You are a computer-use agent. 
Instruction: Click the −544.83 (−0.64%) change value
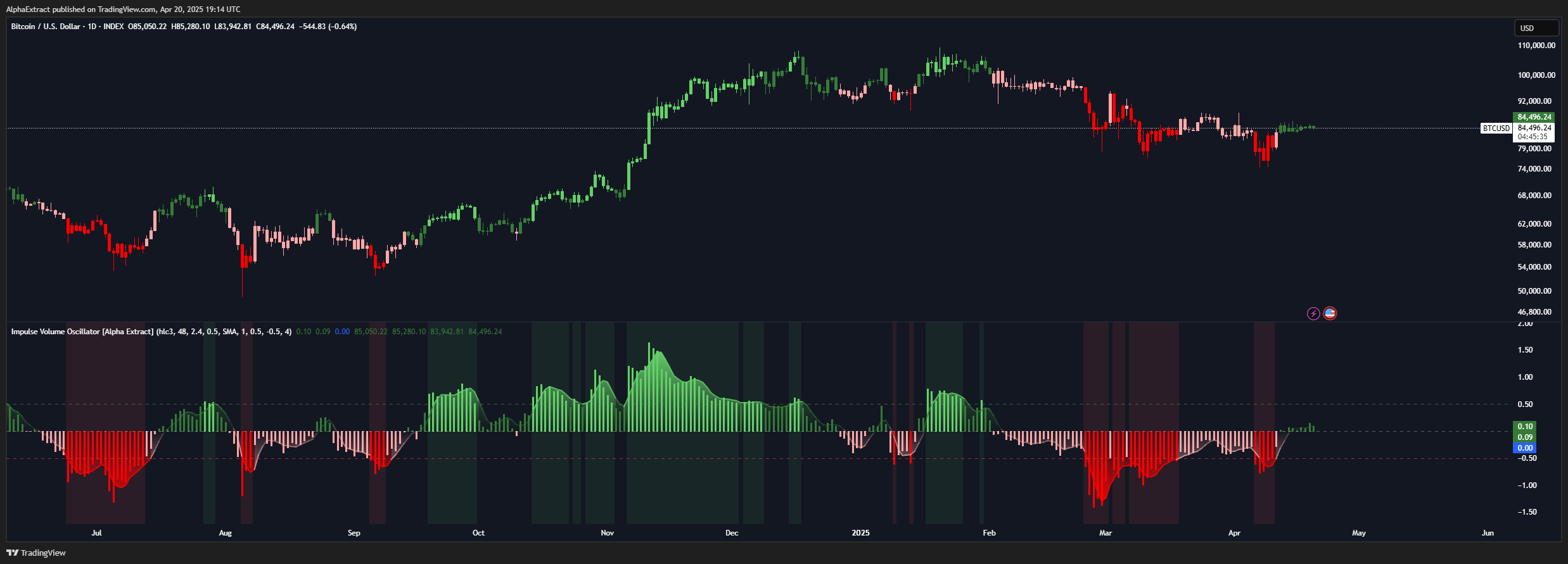(328, 27)
